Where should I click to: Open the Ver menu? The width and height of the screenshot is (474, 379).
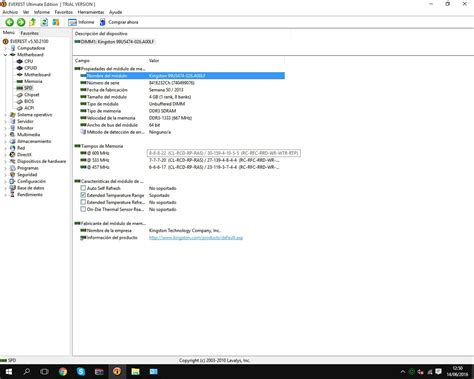coord(26,12)
